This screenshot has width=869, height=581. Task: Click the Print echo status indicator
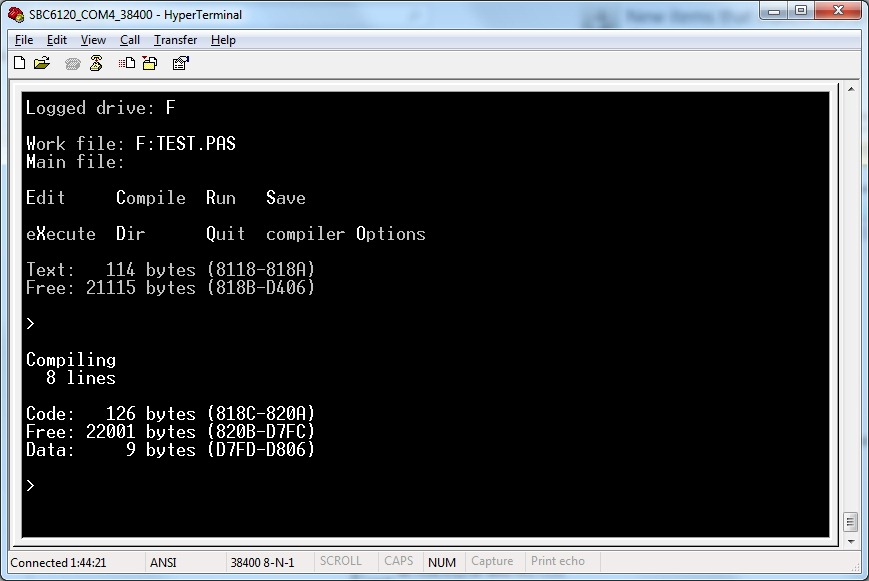pyautogui.click(x=558, y=562)
